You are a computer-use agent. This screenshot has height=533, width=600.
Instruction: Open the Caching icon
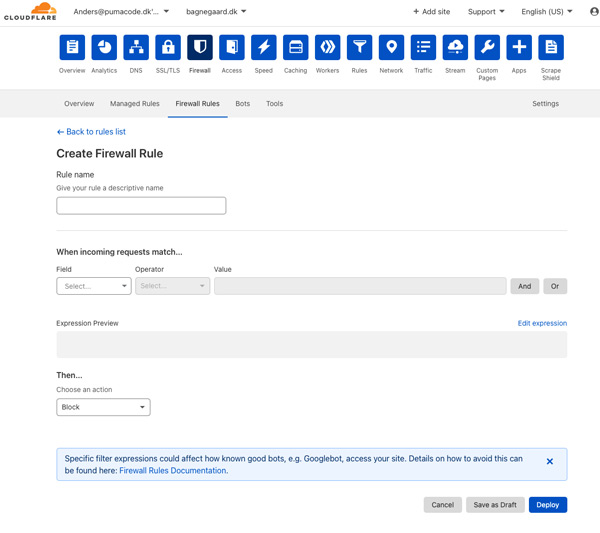pyautogui.click(x=295, y=47)
